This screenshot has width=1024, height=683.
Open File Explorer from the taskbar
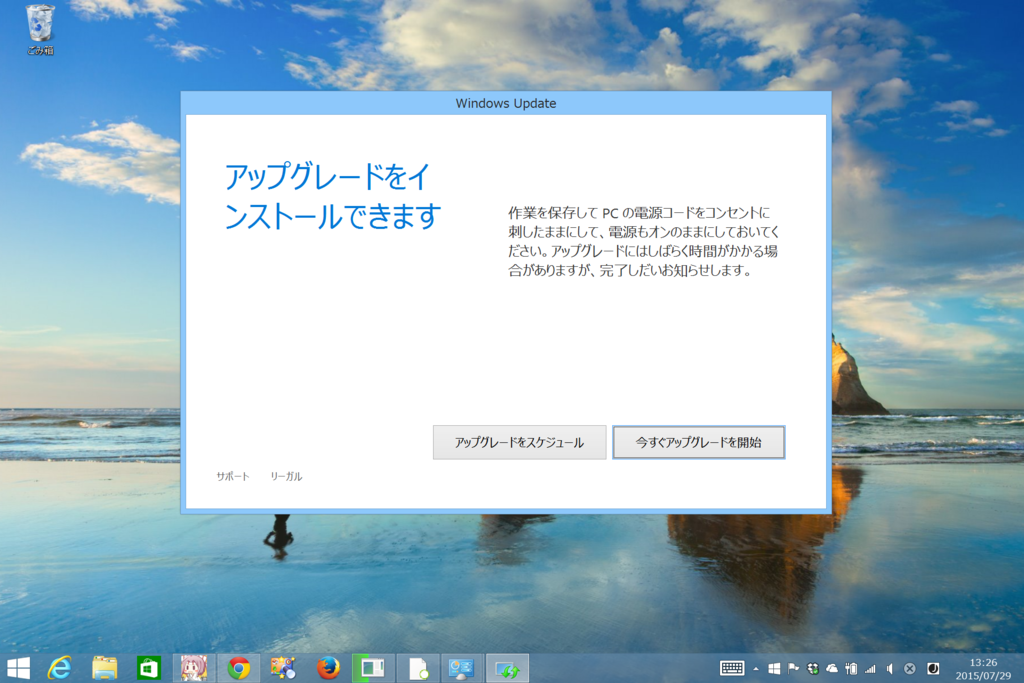coord(104,668)
